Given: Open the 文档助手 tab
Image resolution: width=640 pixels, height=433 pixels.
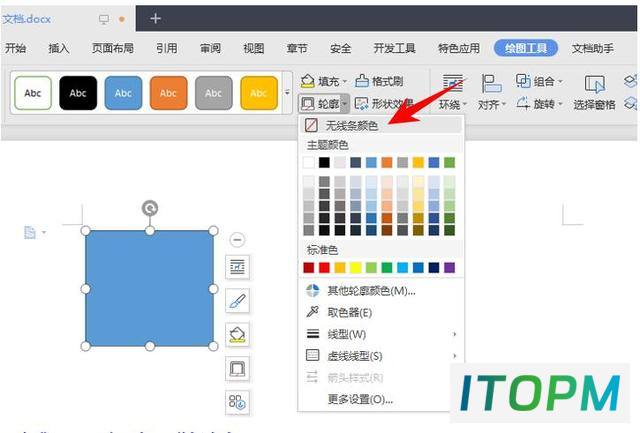Looking at the screenshot, I should pyautogui.click(x=592, y=48).
